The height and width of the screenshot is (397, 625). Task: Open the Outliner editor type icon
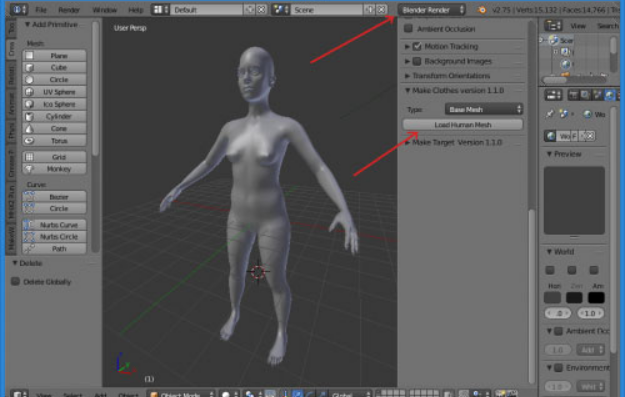click(x=553, y=26)
